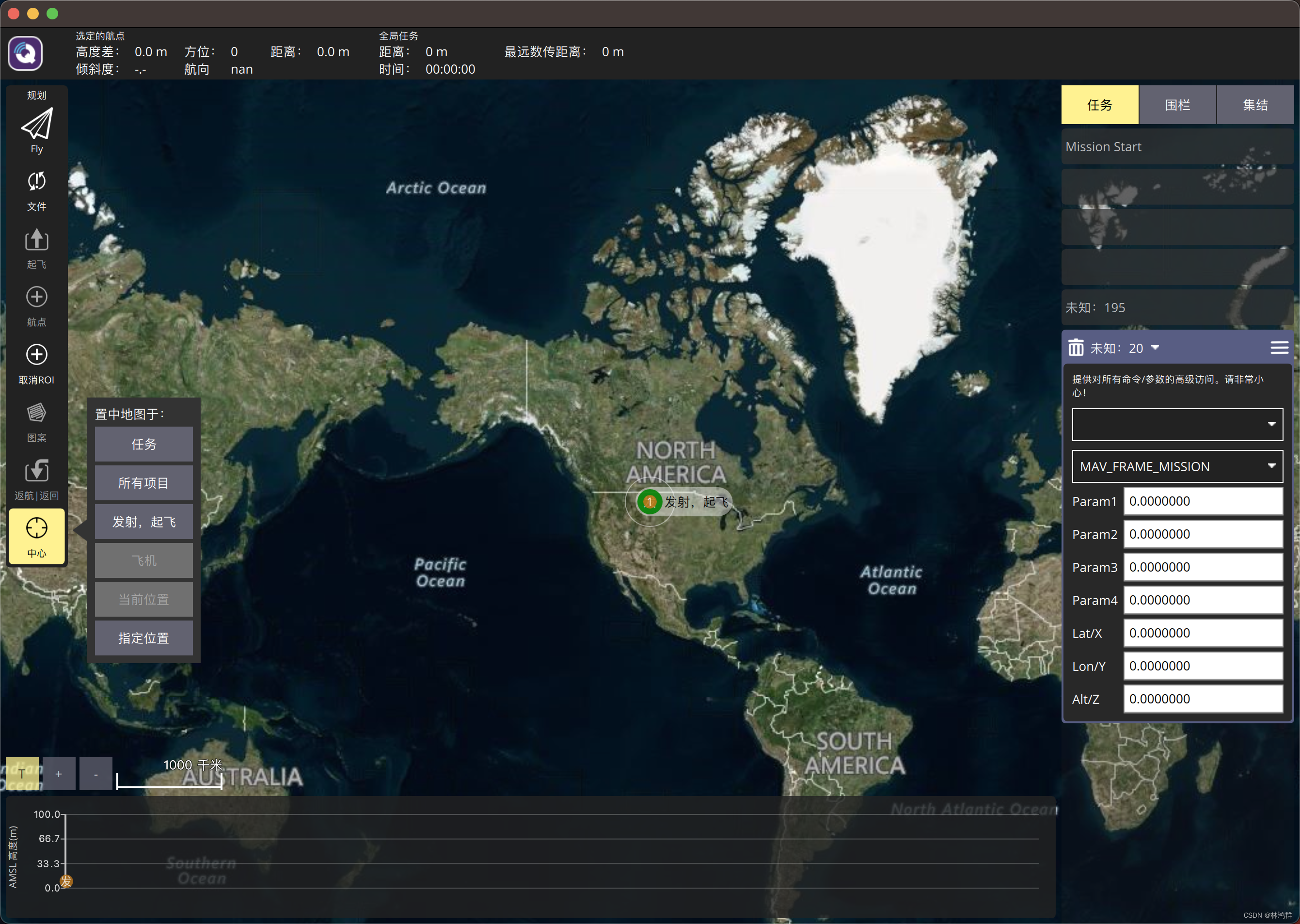The image size is (1300, 924).
Task: Click the Lon/Y input field
Action: click(1203, 666)
